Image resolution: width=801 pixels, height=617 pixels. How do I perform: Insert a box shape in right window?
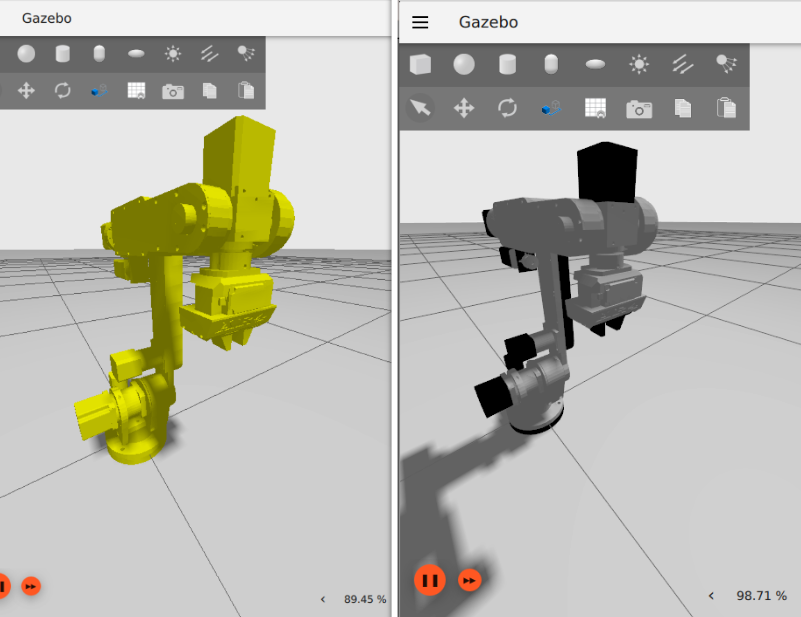(420, 65)
